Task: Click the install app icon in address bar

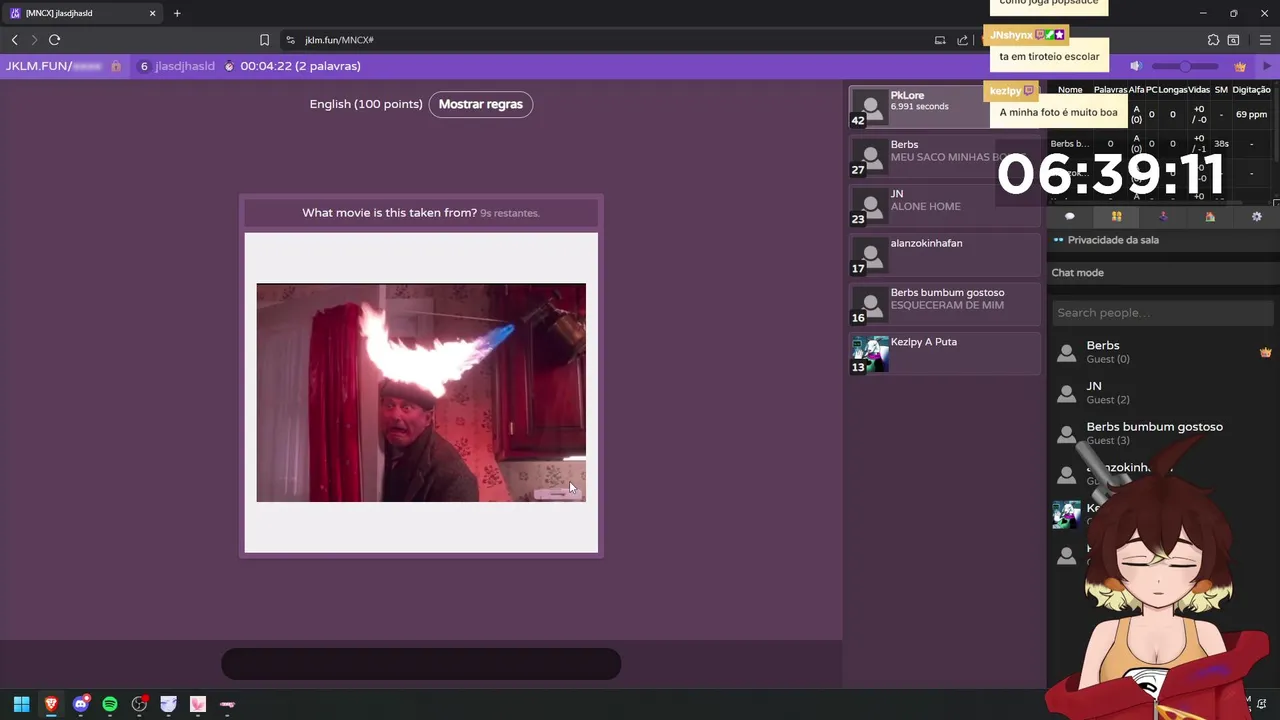Action: pyautogui.click(x=940, y=40)
